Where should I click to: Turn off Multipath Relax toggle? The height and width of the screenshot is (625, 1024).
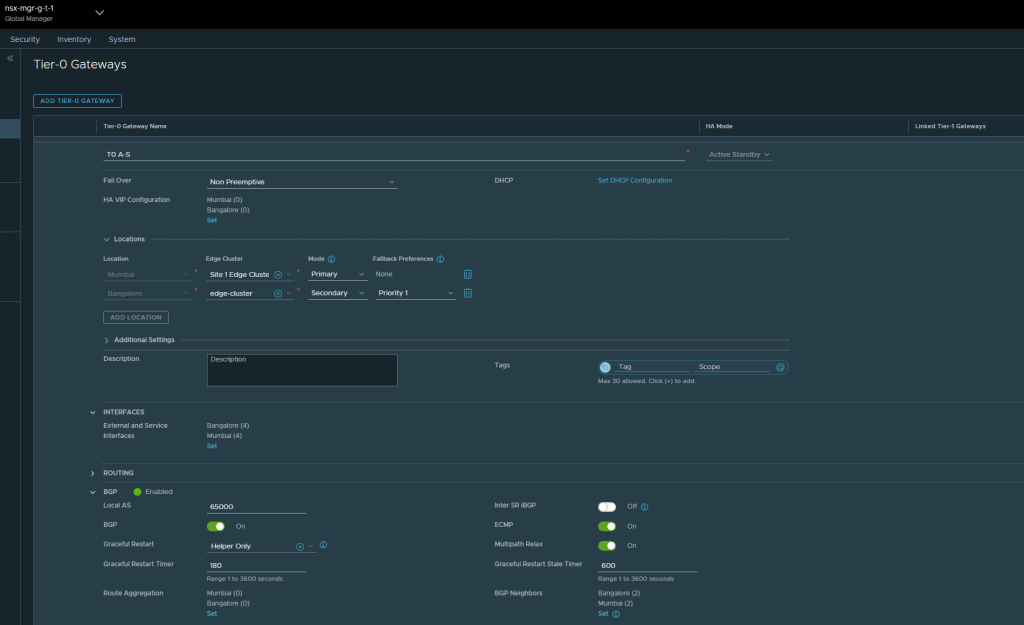pos(607,546)
